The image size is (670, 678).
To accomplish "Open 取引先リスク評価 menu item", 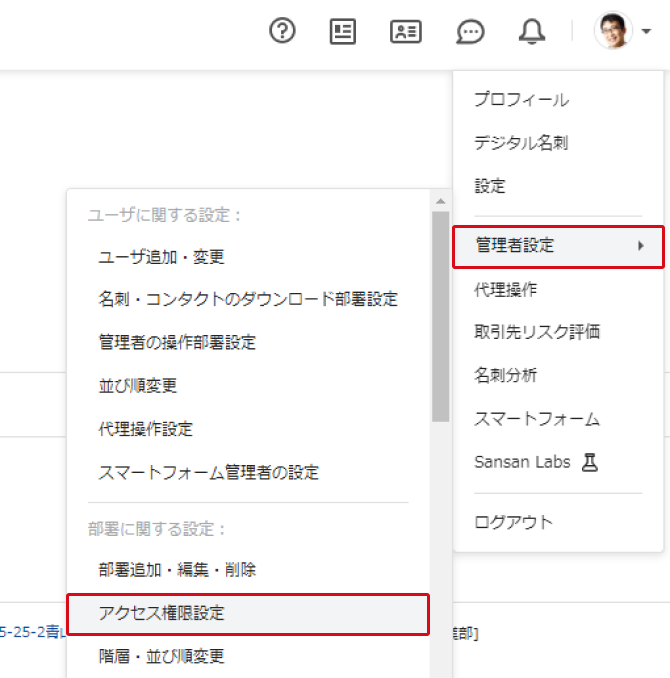I will [x=537, y=332].
